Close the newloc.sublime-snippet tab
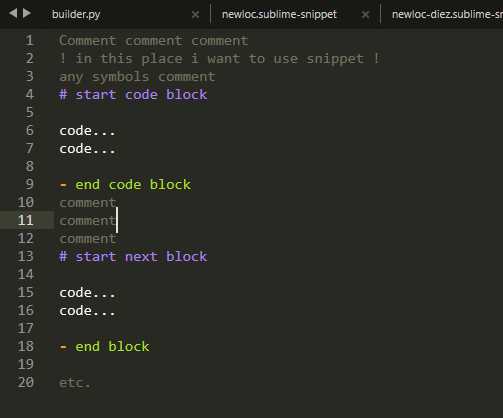 pos(365,14)
